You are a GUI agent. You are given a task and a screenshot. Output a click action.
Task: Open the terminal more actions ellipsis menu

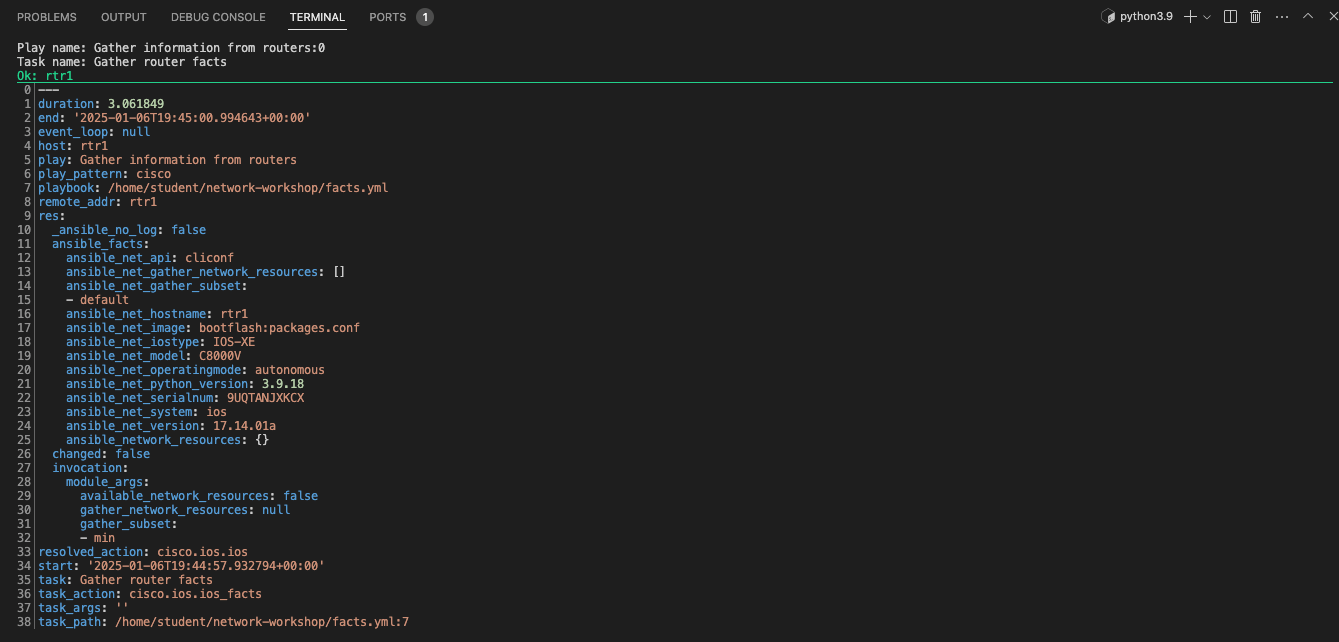[1281, 16]
